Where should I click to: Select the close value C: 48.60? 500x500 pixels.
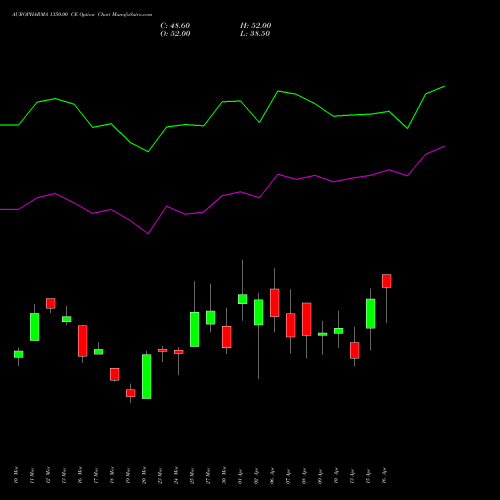click(x=175, y=26)
